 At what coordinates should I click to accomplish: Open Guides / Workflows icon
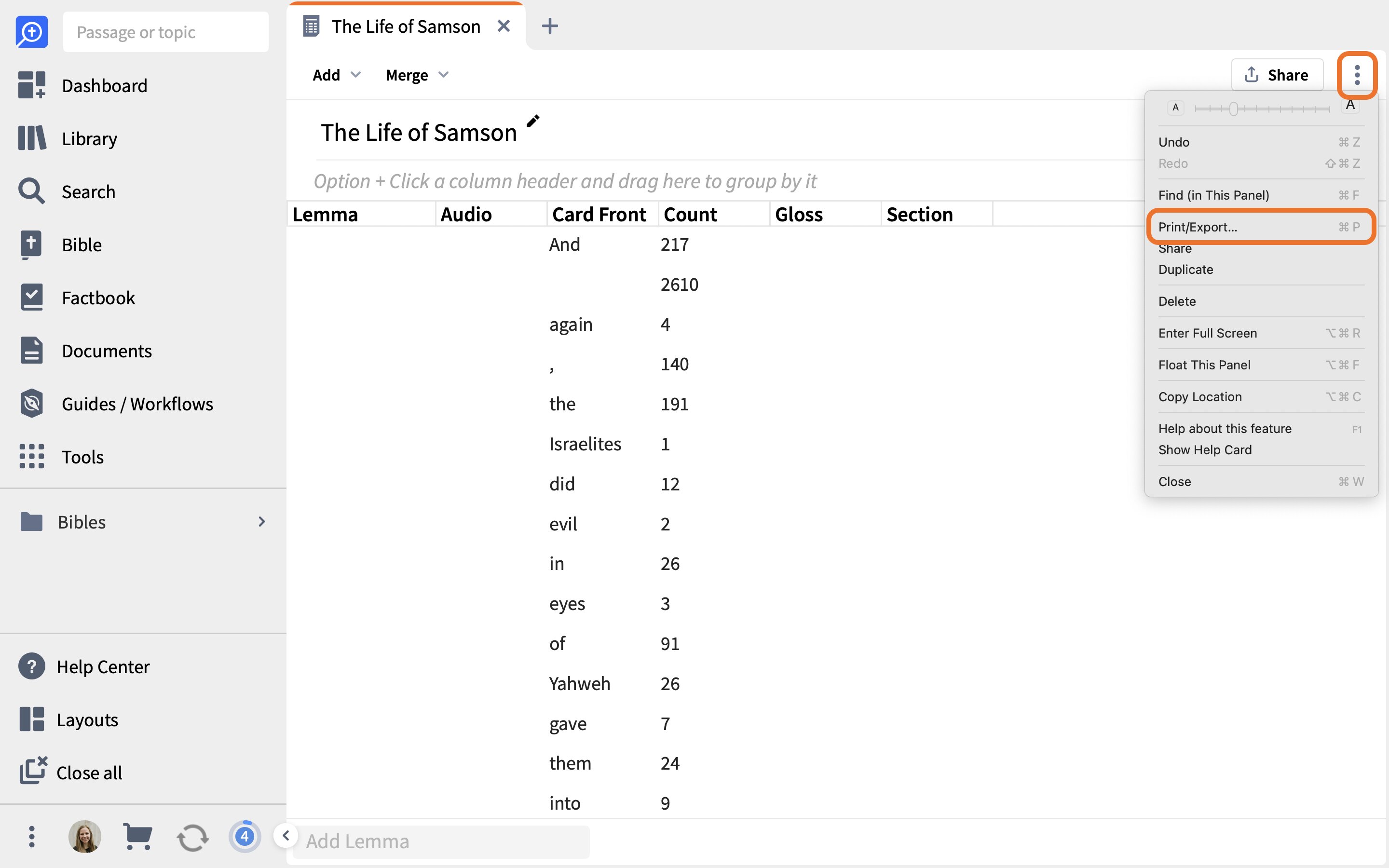click(31, 404)
